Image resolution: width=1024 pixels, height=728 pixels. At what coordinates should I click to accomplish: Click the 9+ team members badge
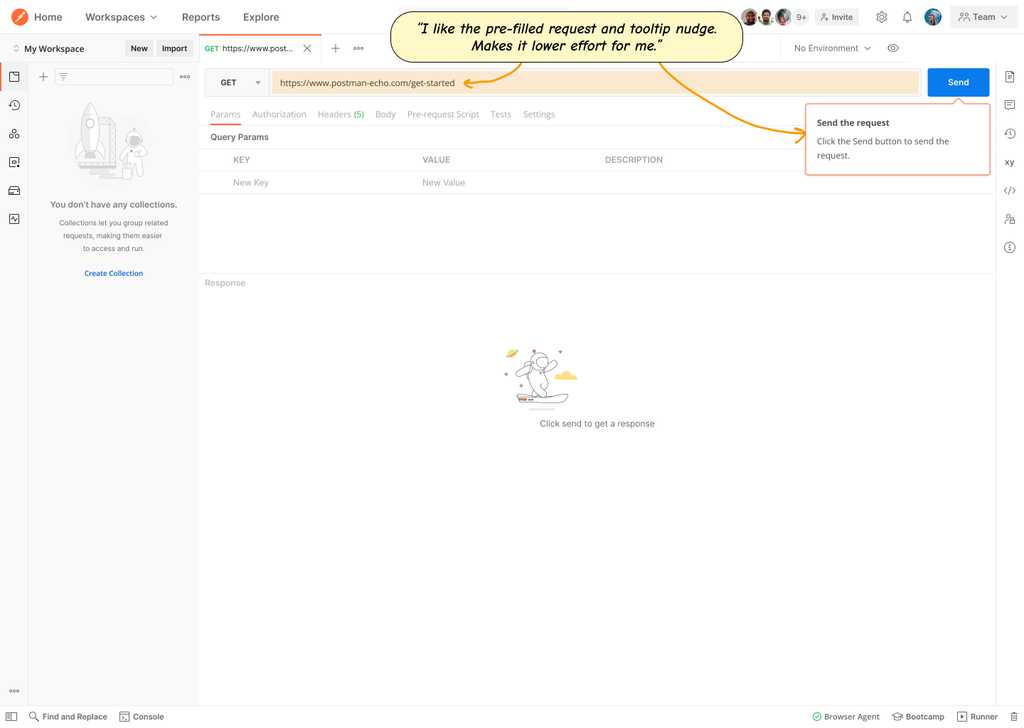click(801, 17)
